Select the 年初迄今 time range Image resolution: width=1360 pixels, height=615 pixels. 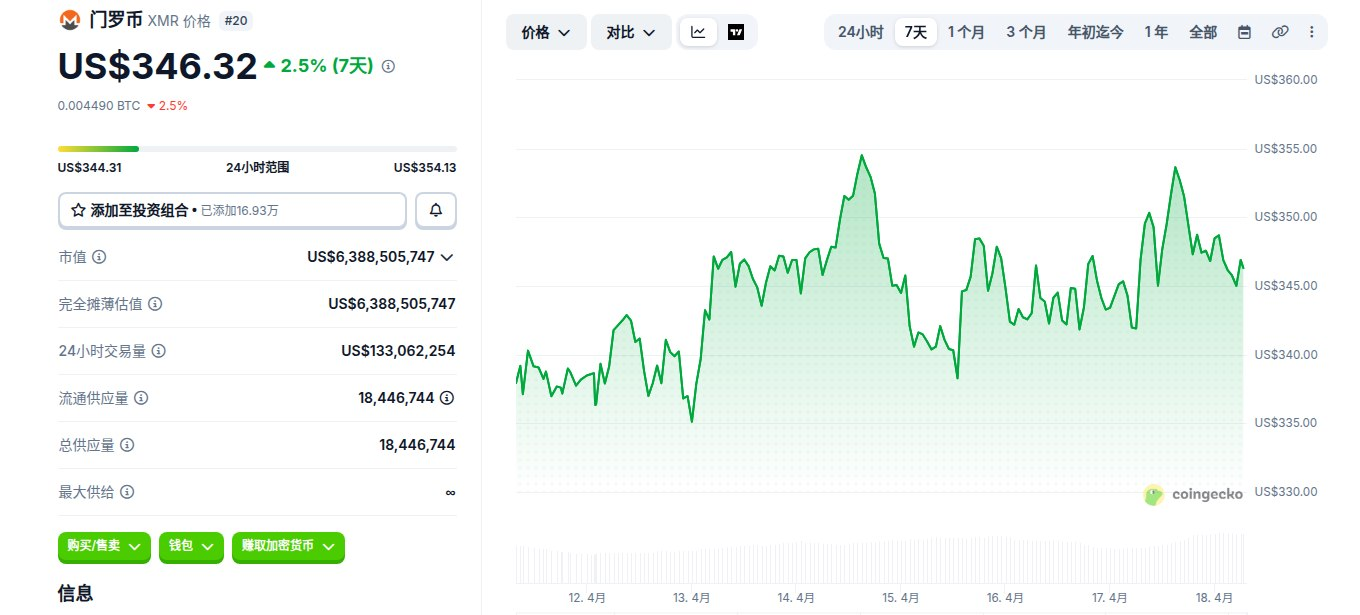1095,32
